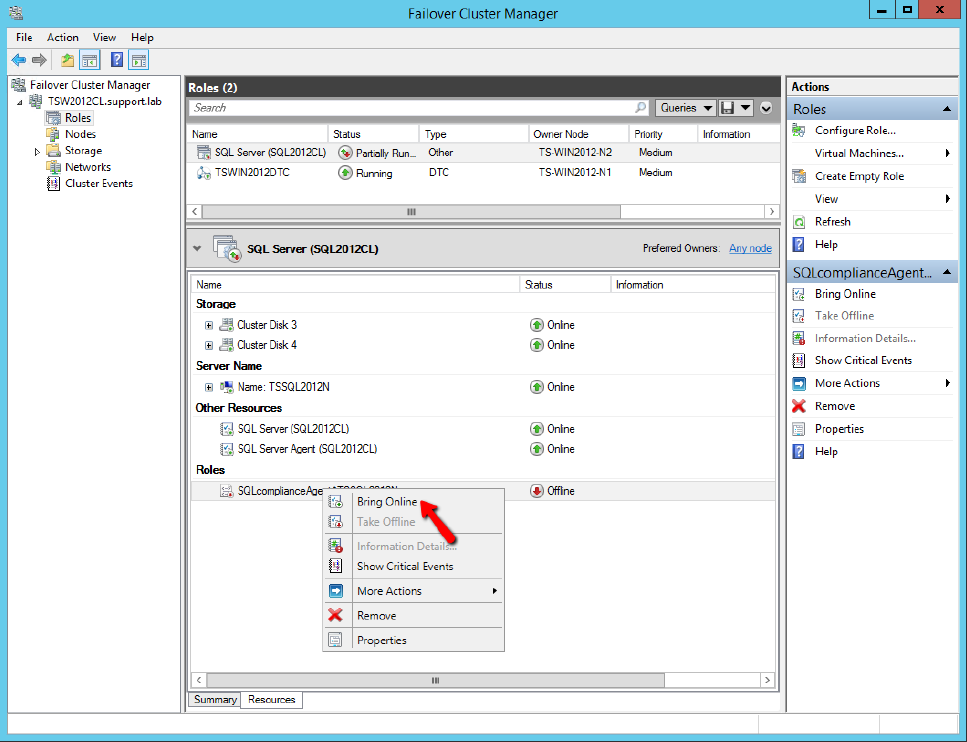Click the Up one level folder icon
The image size is (967, 742).
click(67, 60)
